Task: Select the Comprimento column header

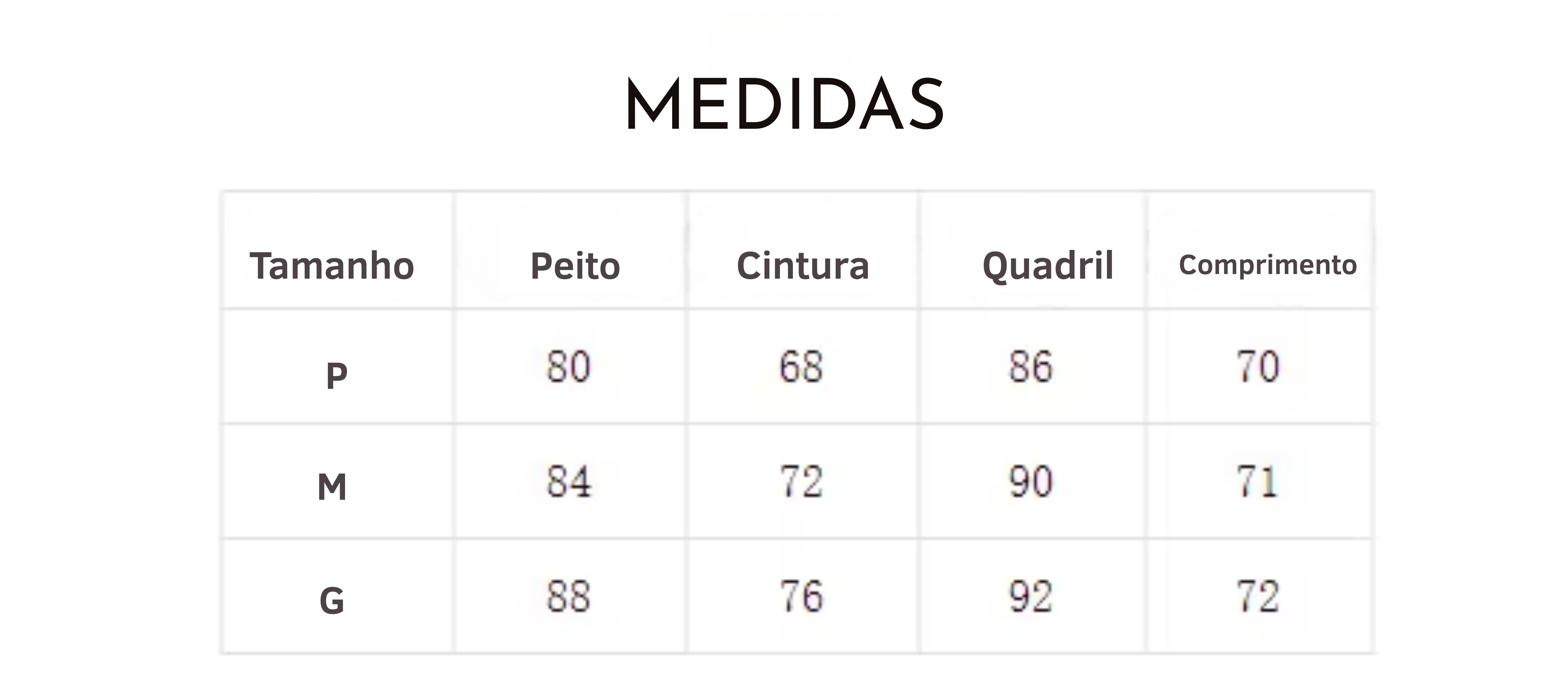Action: pyautogui.click(x=1268, y=265)
